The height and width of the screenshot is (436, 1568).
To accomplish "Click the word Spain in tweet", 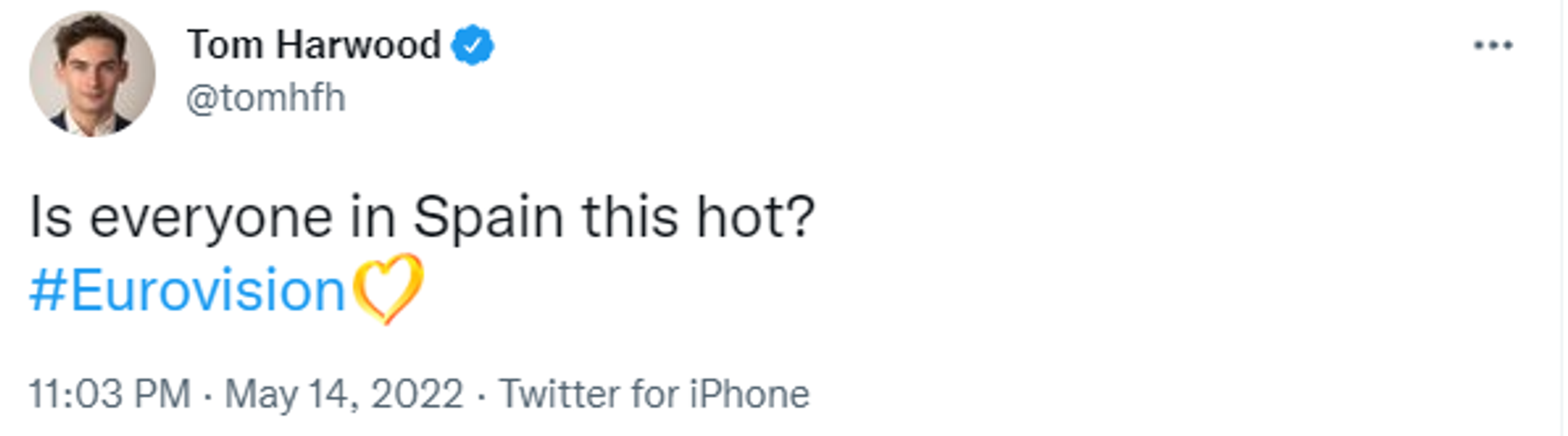I will click(488, 219).
